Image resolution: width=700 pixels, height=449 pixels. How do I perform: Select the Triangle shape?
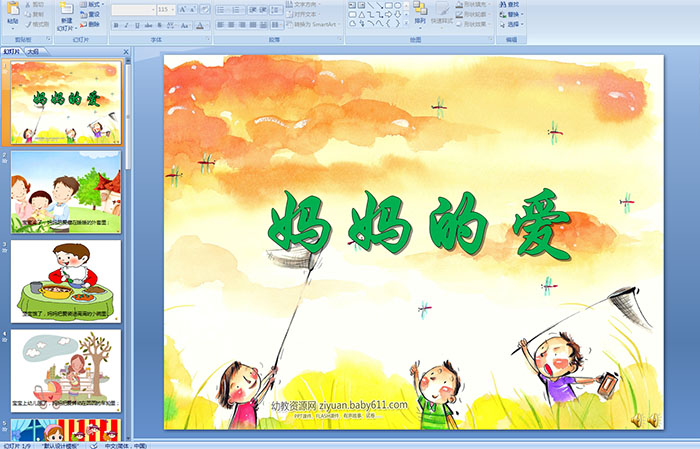361,15
